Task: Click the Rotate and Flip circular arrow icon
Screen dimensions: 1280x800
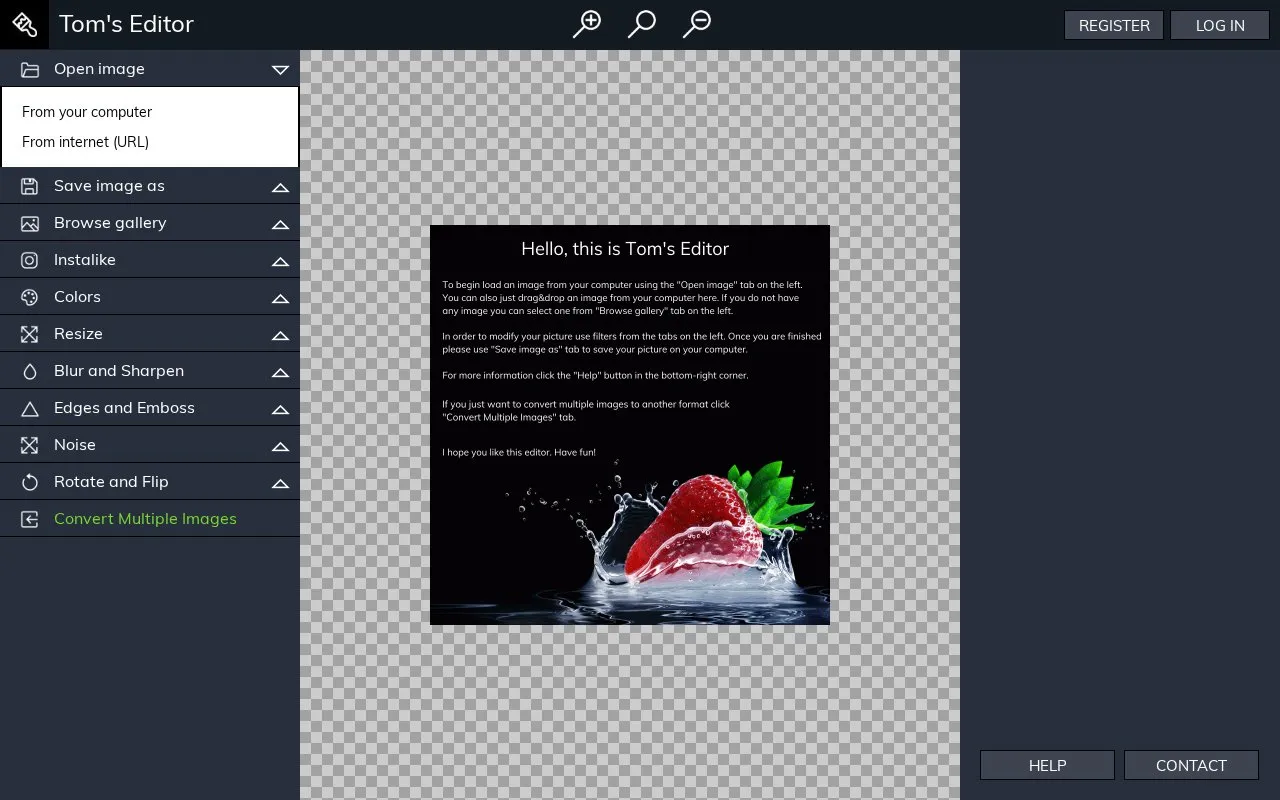Action: tap(30, 482)
